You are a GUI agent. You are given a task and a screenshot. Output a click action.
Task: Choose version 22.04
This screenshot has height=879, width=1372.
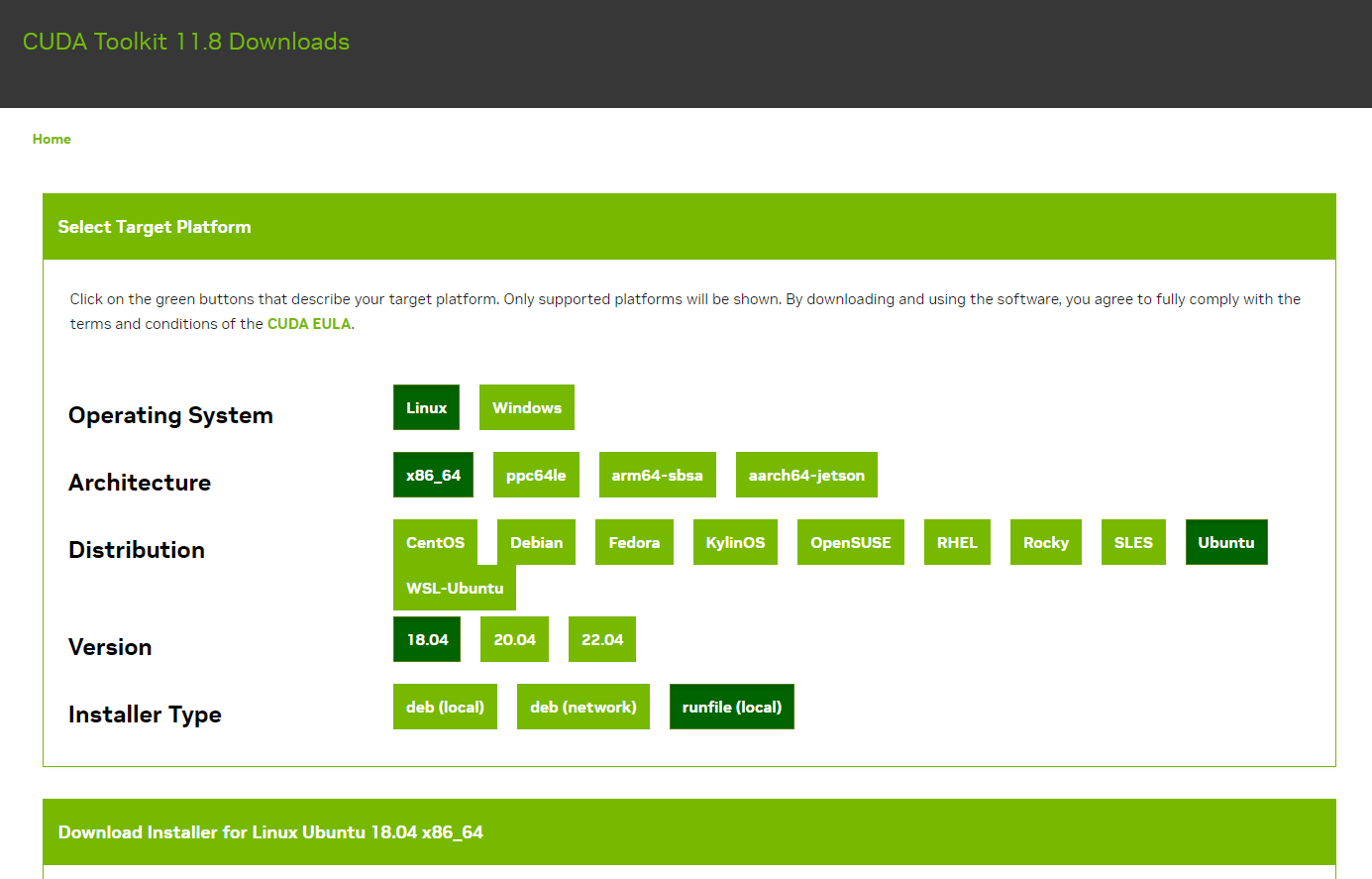[602, 639]
